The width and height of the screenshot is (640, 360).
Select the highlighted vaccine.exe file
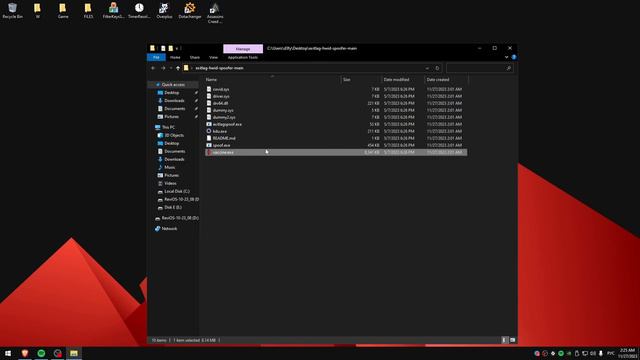[x=336, y=152]
